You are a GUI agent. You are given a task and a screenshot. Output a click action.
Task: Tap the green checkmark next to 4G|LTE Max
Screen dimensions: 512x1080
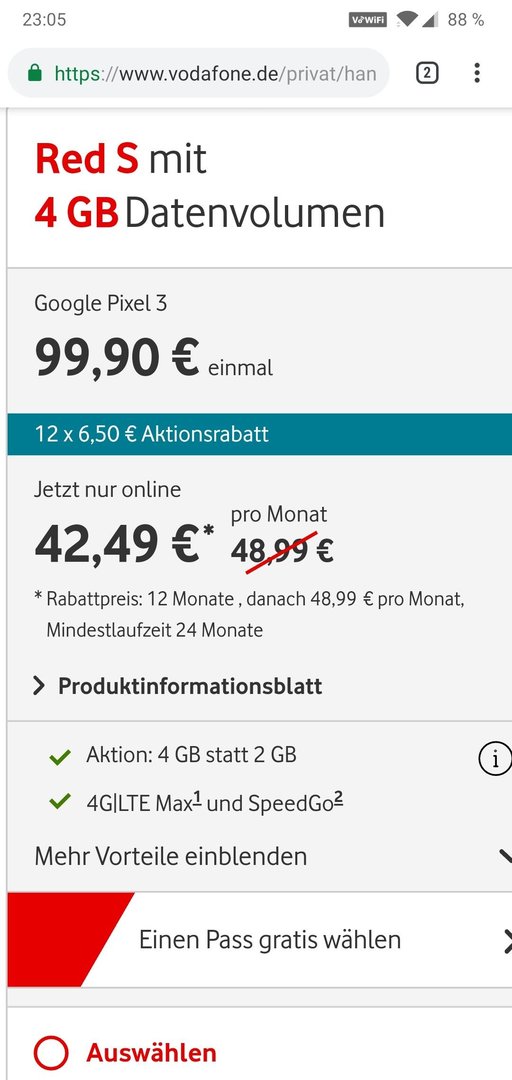[x=61, y=802]
